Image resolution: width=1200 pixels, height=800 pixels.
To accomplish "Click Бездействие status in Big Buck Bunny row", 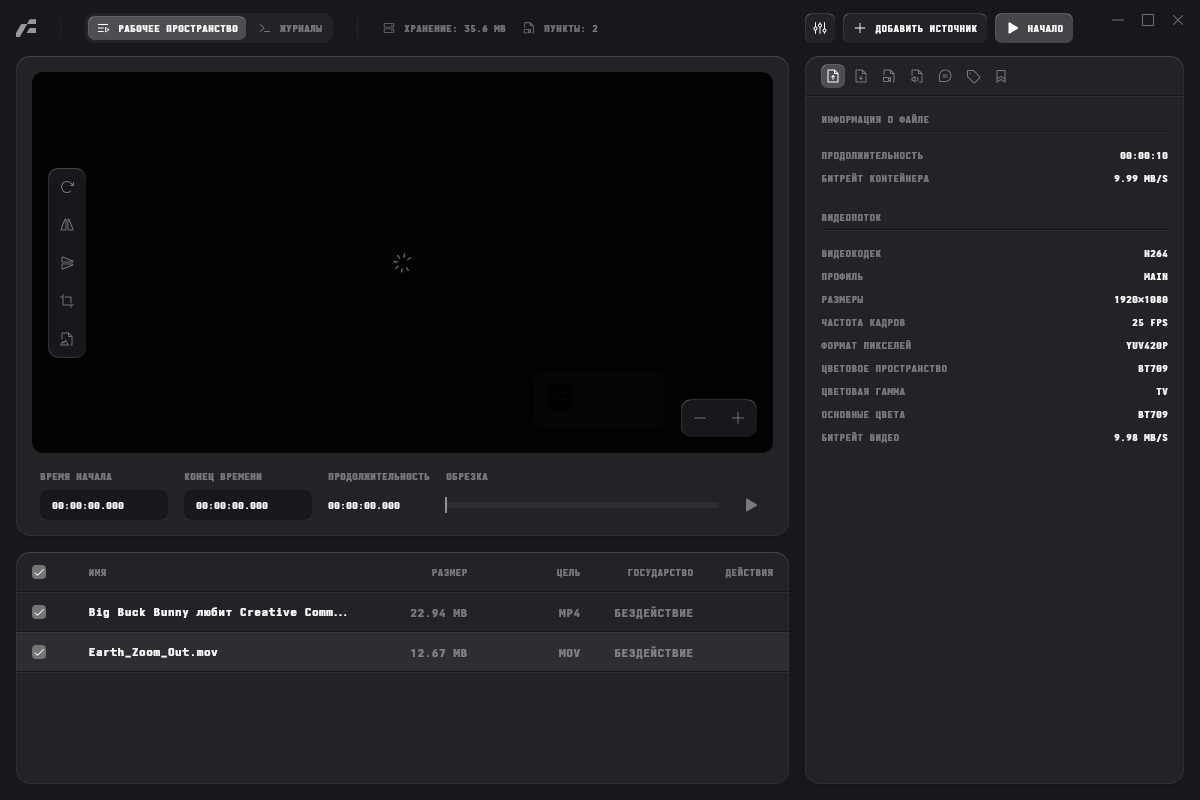I will (x=653, y=613).
